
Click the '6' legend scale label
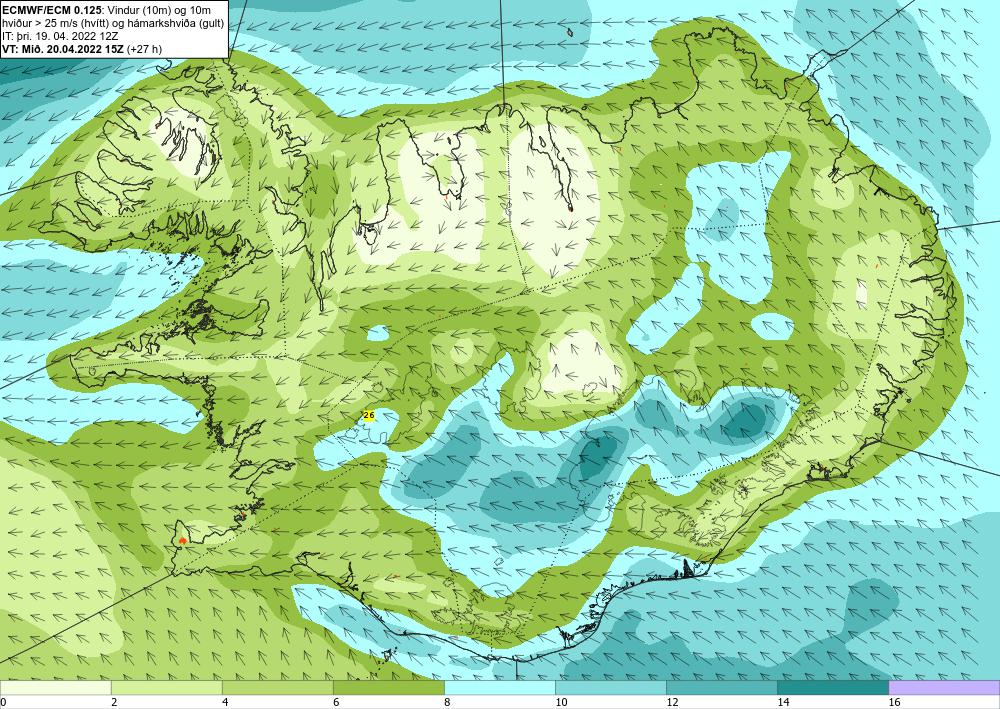(335, 702)
